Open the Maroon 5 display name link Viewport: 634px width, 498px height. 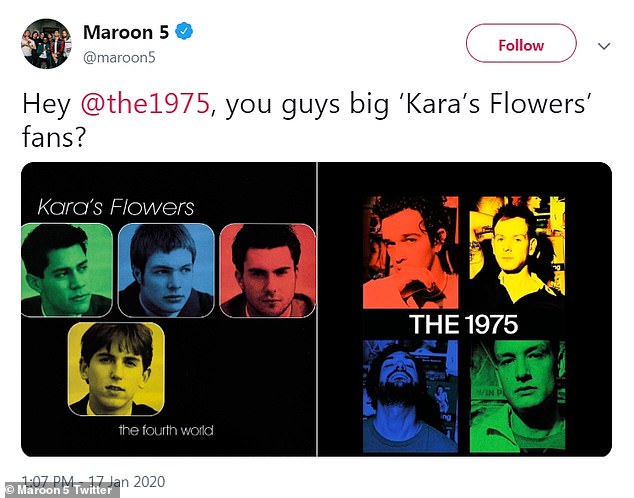(126, 33)
